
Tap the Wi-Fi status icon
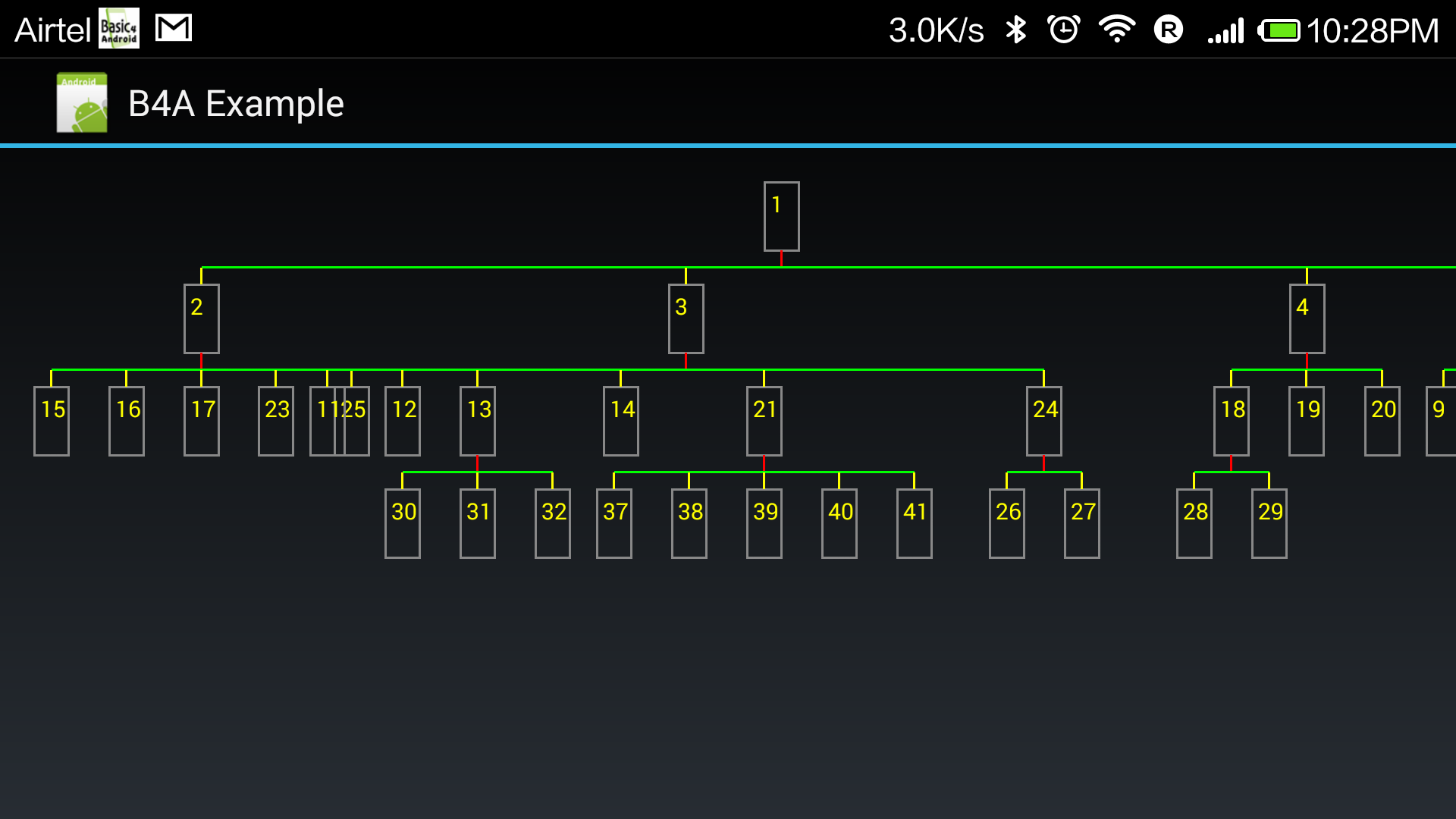coord(1116,30)
